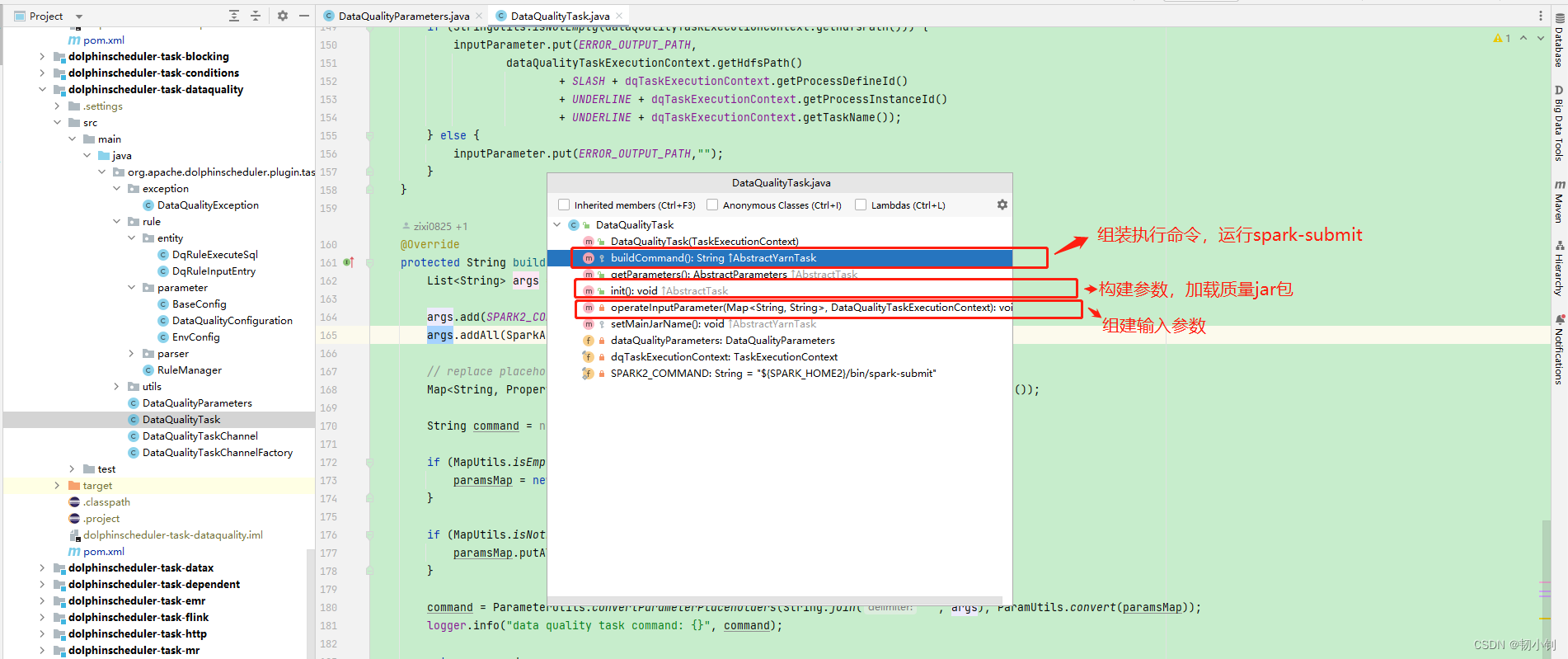
Task: Select SPARK2_COMMAND field in popup
Action: coord(773,373)
